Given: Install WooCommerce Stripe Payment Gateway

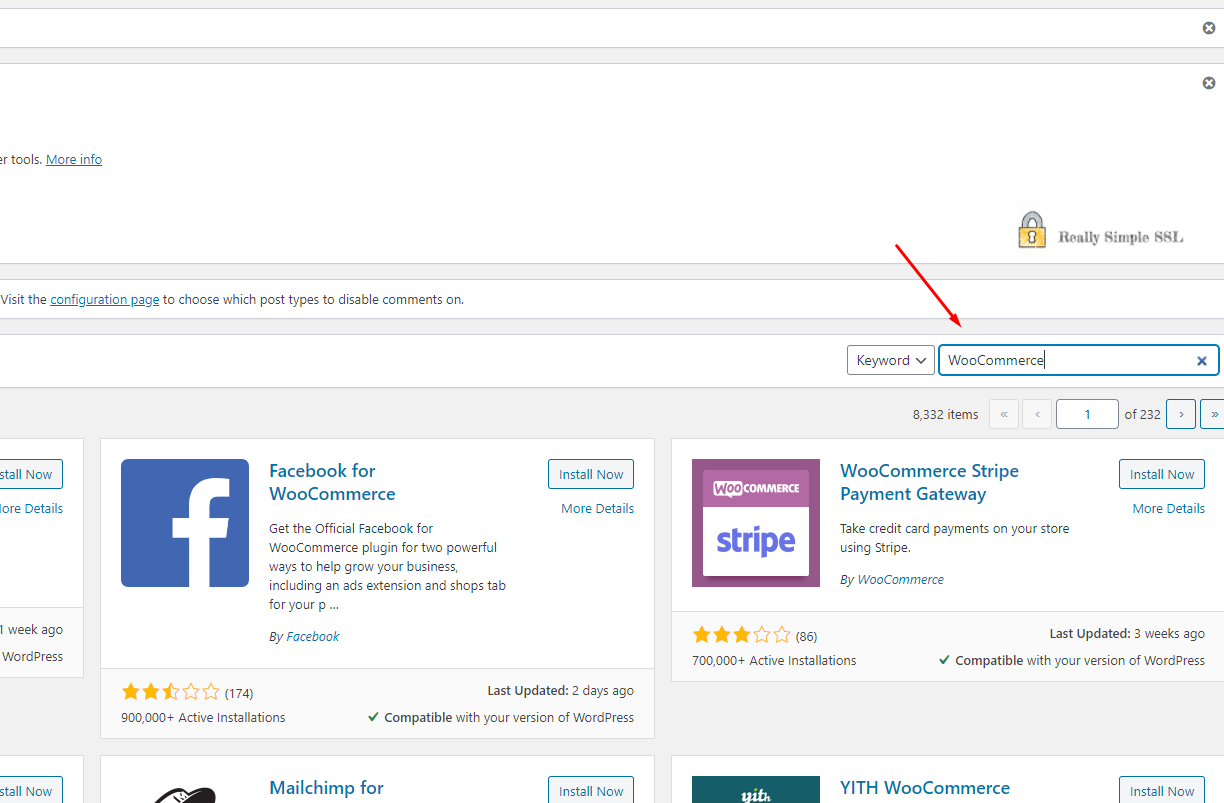Looking at the screenshot, I should (x=1162, y=475).
